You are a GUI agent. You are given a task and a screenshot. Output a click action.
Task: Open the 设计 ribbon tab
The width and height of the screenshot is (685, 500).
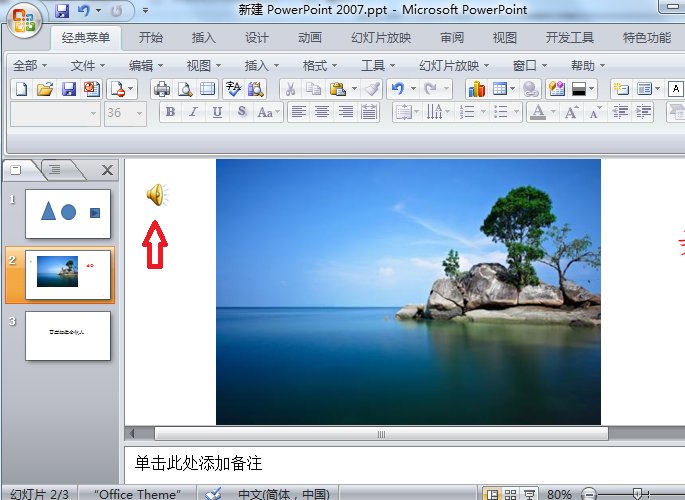[256, 38]
